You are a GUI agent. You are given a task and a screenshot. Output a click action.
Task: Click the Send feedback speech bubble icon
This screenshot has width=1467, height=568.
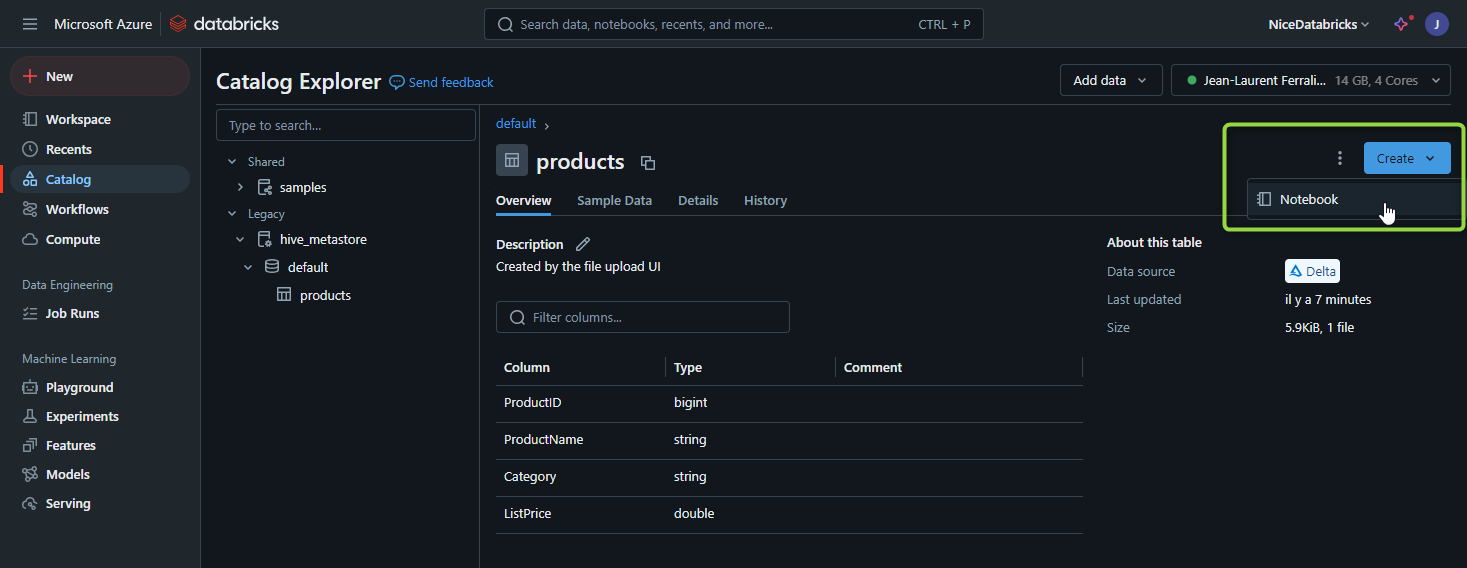[x=397, y=82]
